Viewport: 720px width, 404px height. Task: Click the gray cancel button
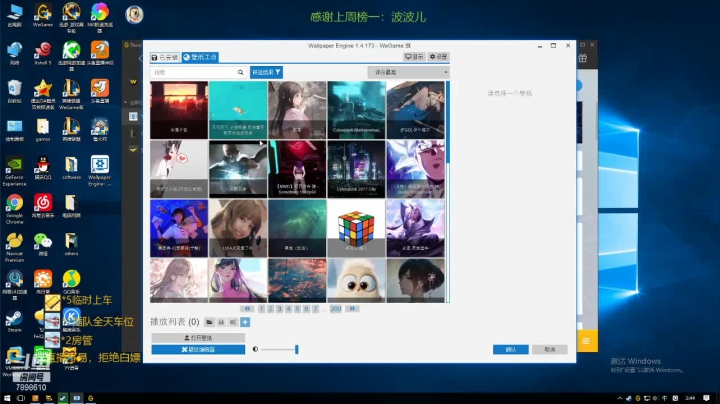coord(550,350)
